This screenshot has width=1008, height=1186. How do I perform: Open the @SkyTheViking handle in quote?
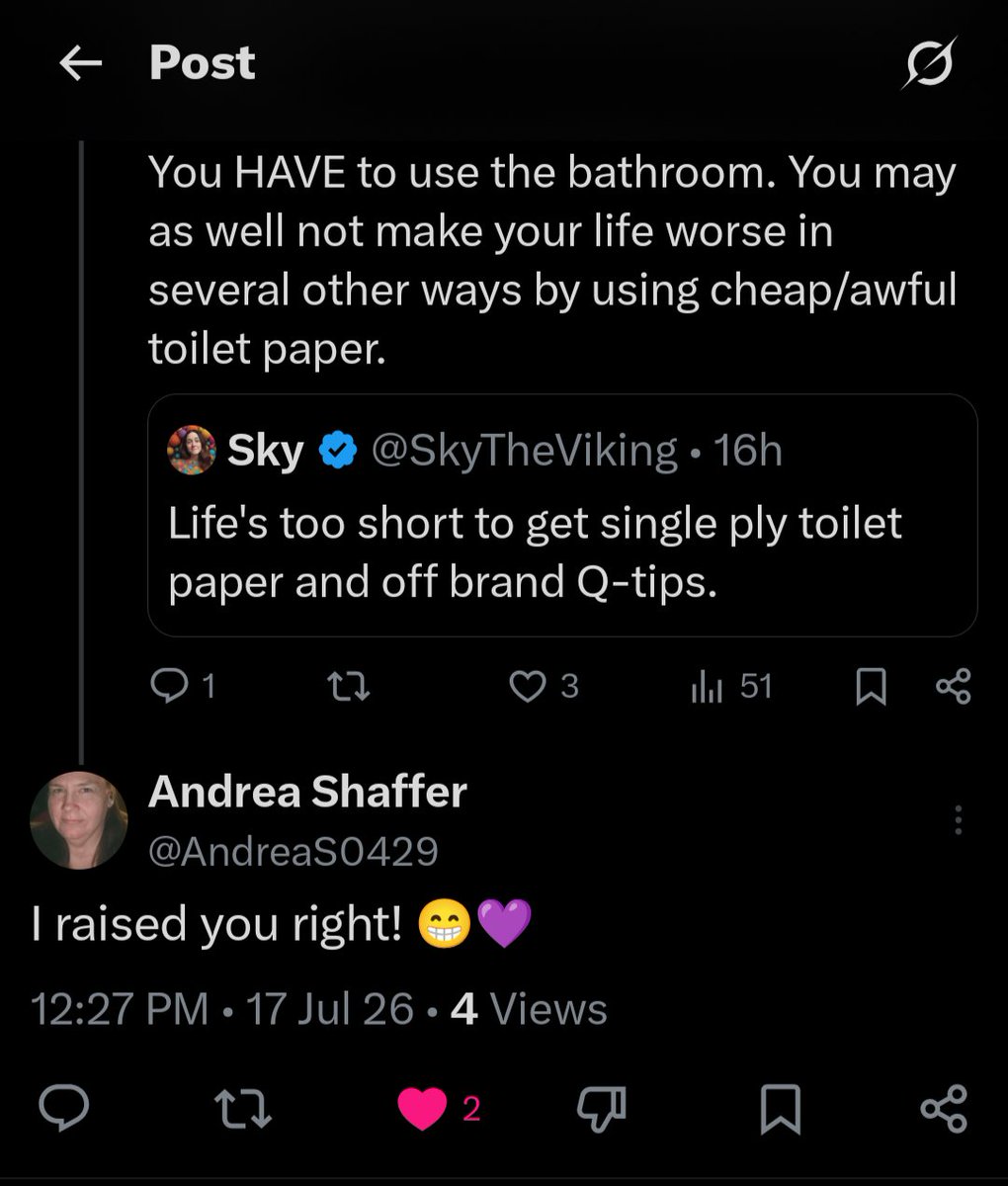coord(524,451)
